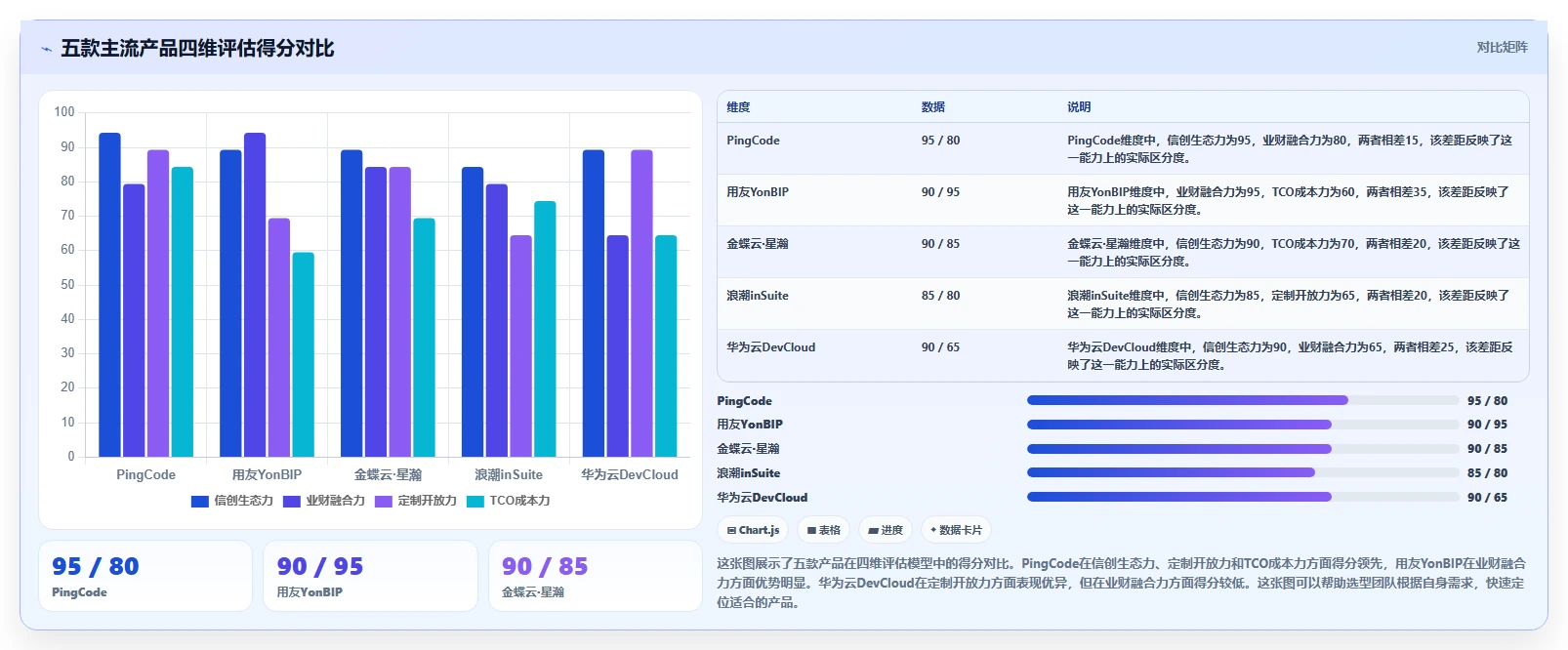Click 华为云DevCloud's light purple 定制开放力 bar
The height and width of the screenshot is (650, 1568).
[641, 304]
